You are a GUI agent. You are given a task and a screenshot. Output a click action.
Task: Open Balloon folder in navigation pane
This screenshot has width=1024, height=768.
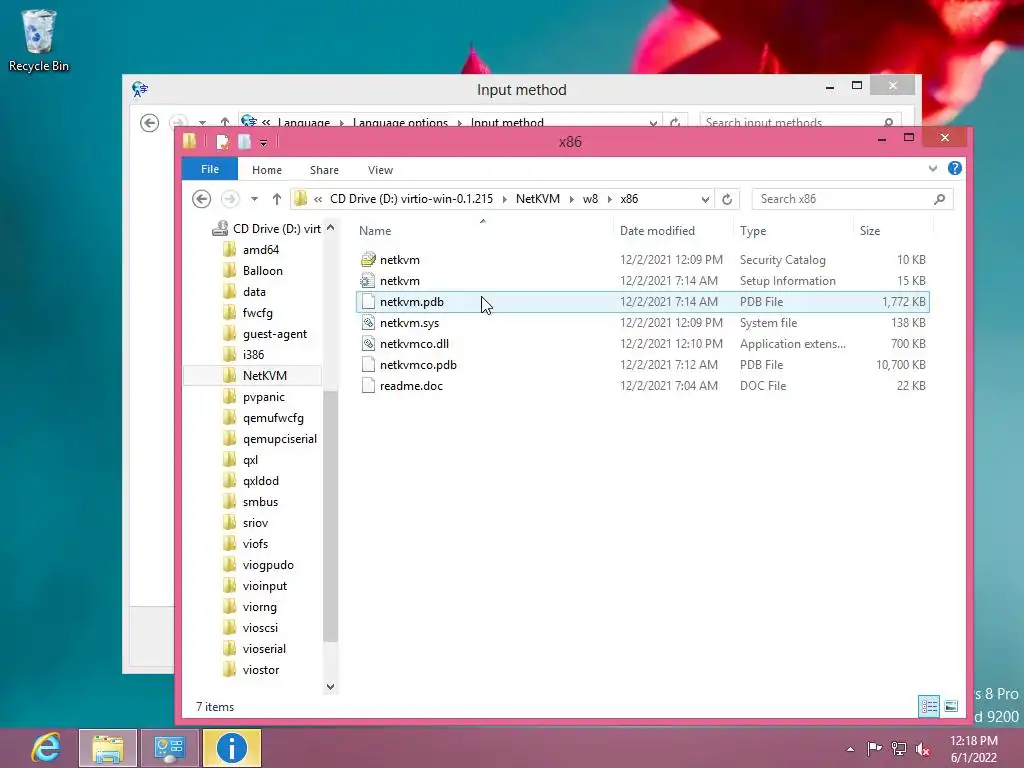click(253, 270)
